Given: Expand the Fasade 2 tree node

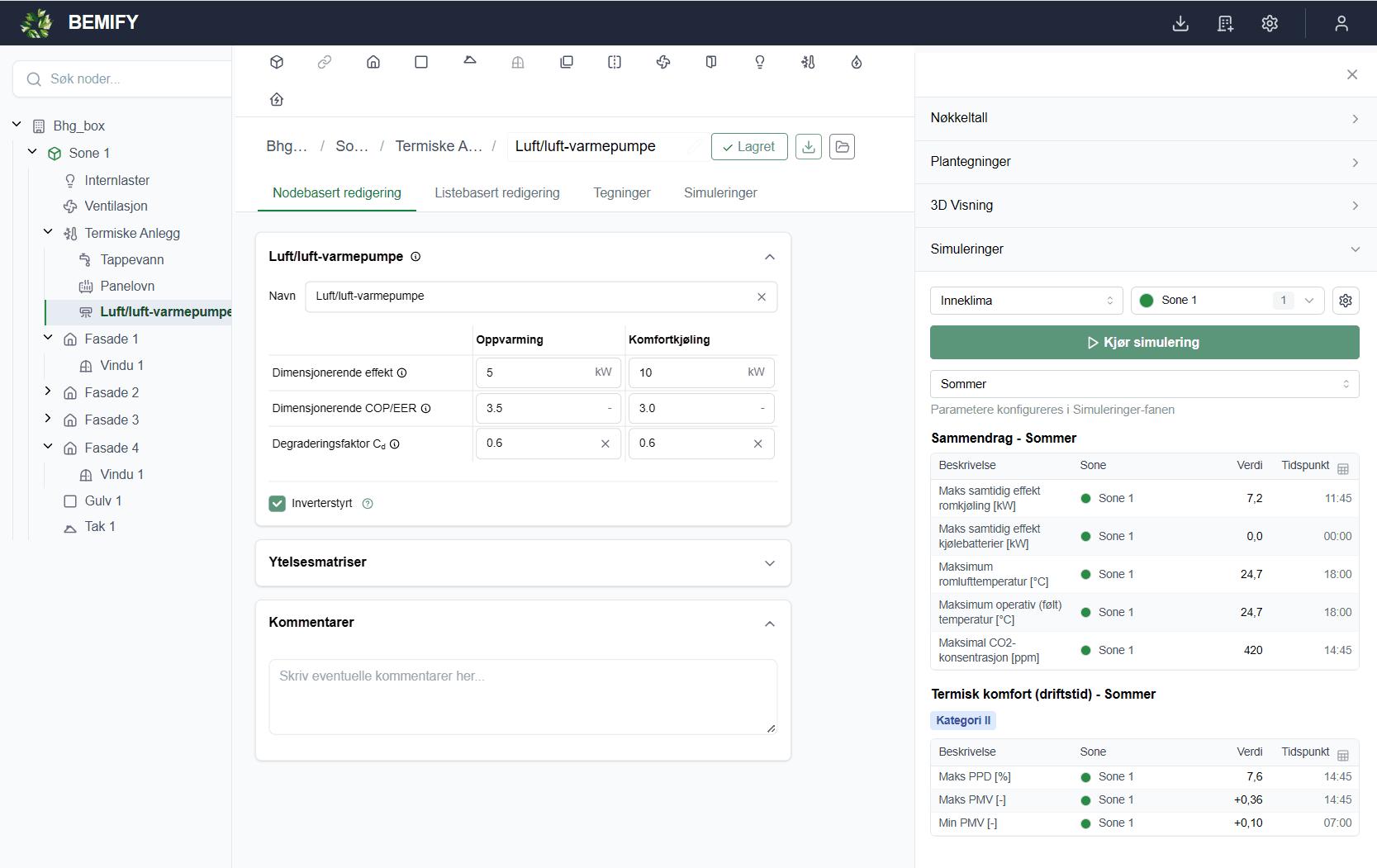Looking at the screenshot, I should 48,391.
